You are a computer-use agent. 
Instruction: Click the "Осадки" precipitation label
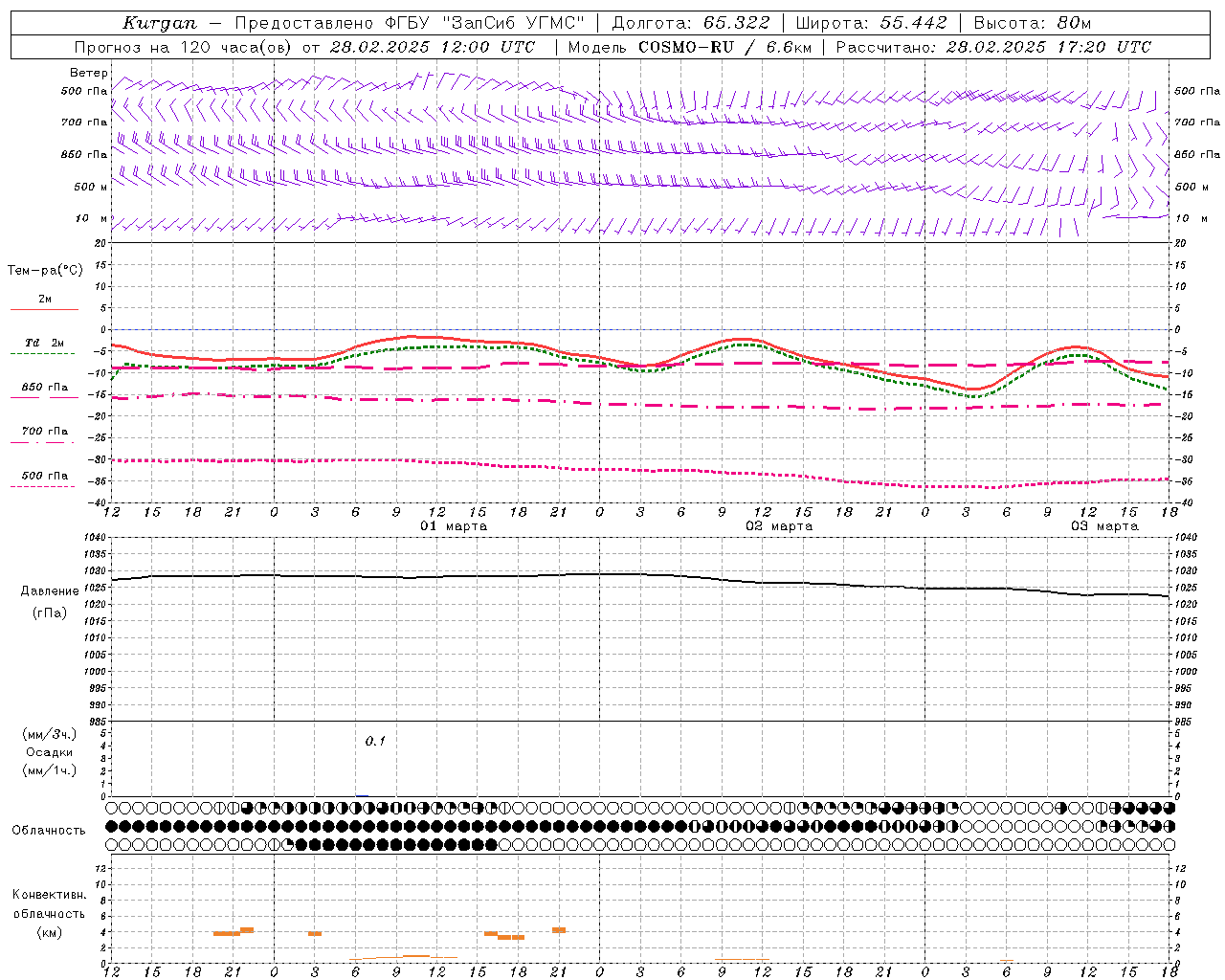pyautogui.click(x=50, y=753)
